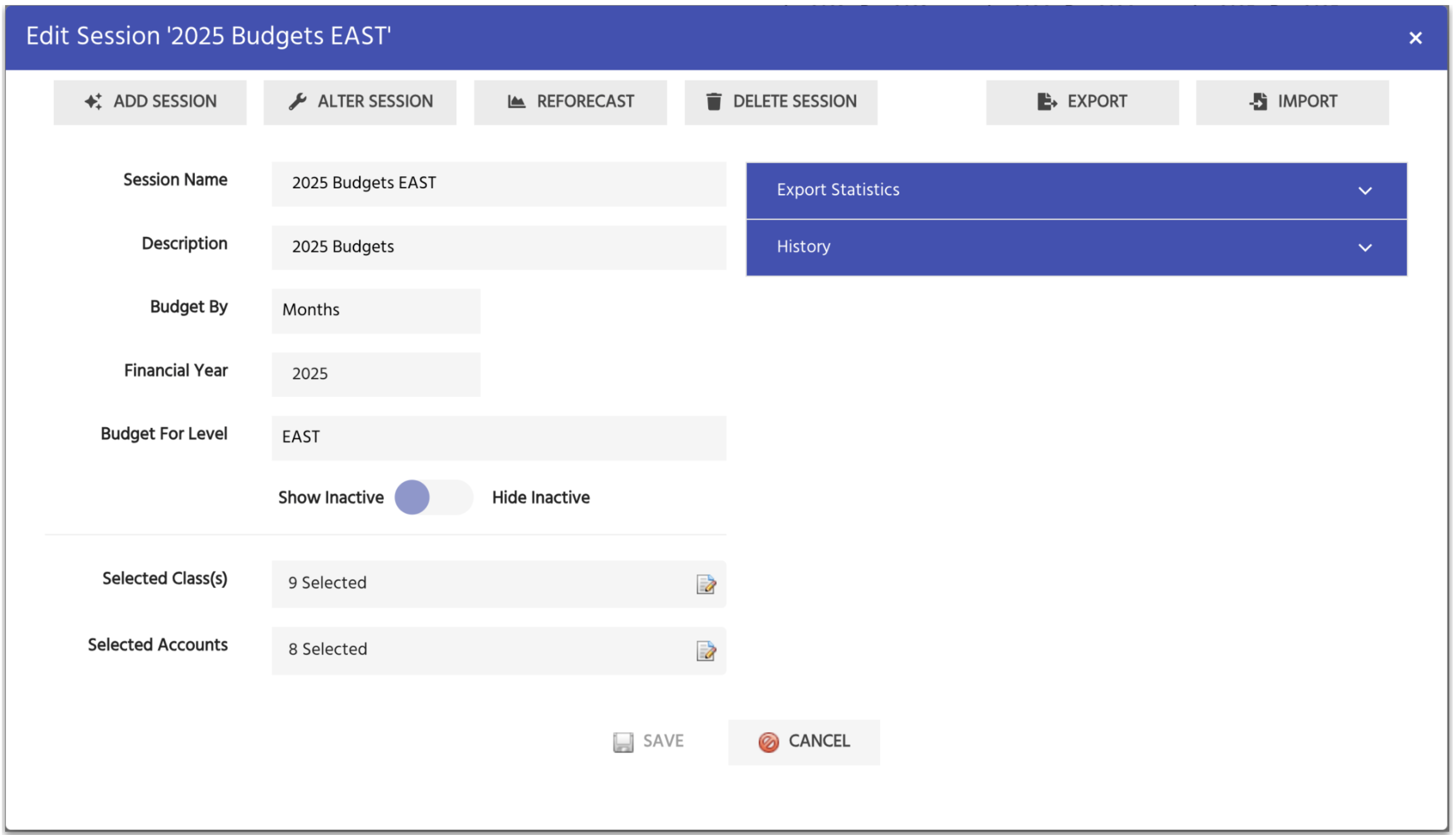Click the Financial Year label
This screenshot has height=835, width=1456.
(176, 370)
